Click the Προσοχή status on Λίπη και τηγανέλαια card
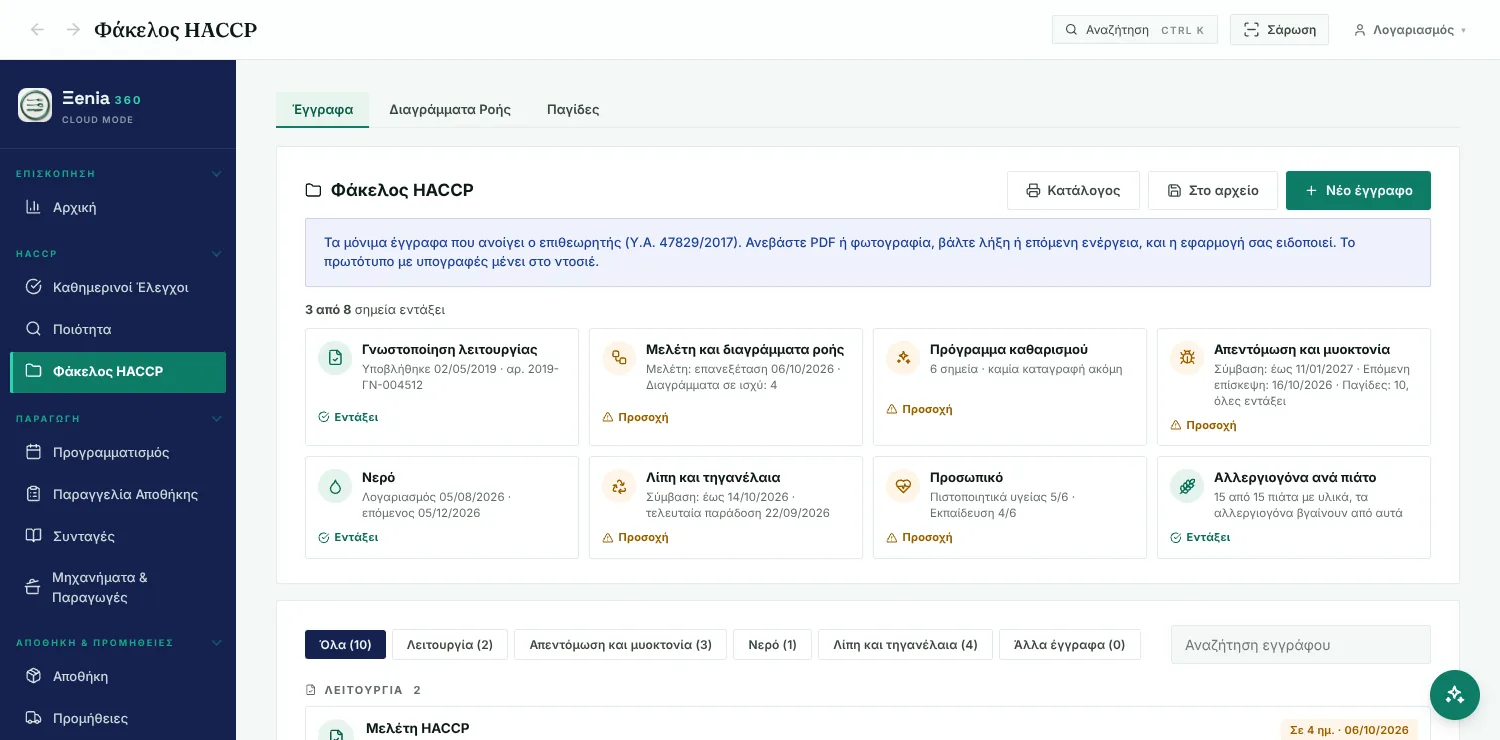 pyautogui.click(x=635, y=537)
